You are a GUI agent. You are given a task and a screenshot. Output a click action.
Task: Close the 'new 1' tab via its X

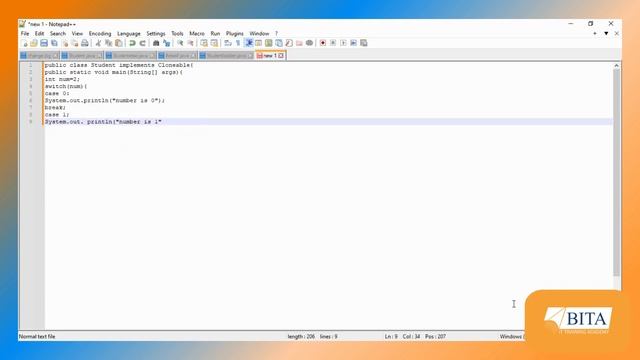tap(281, 56)
